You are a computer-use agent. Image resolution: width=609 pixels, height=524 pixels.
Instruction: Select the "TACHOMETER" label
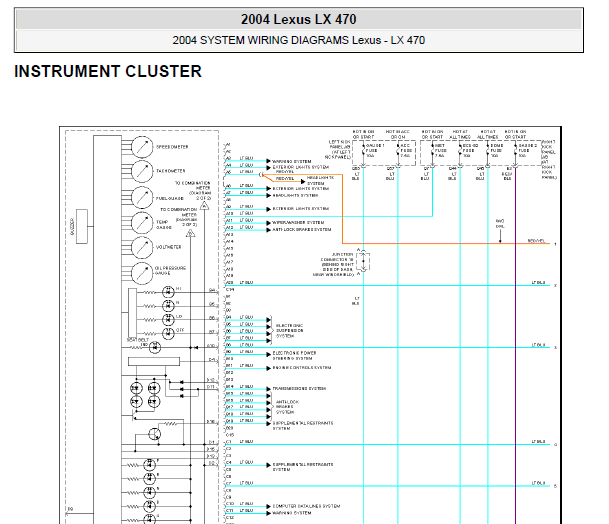pos(171,171)
